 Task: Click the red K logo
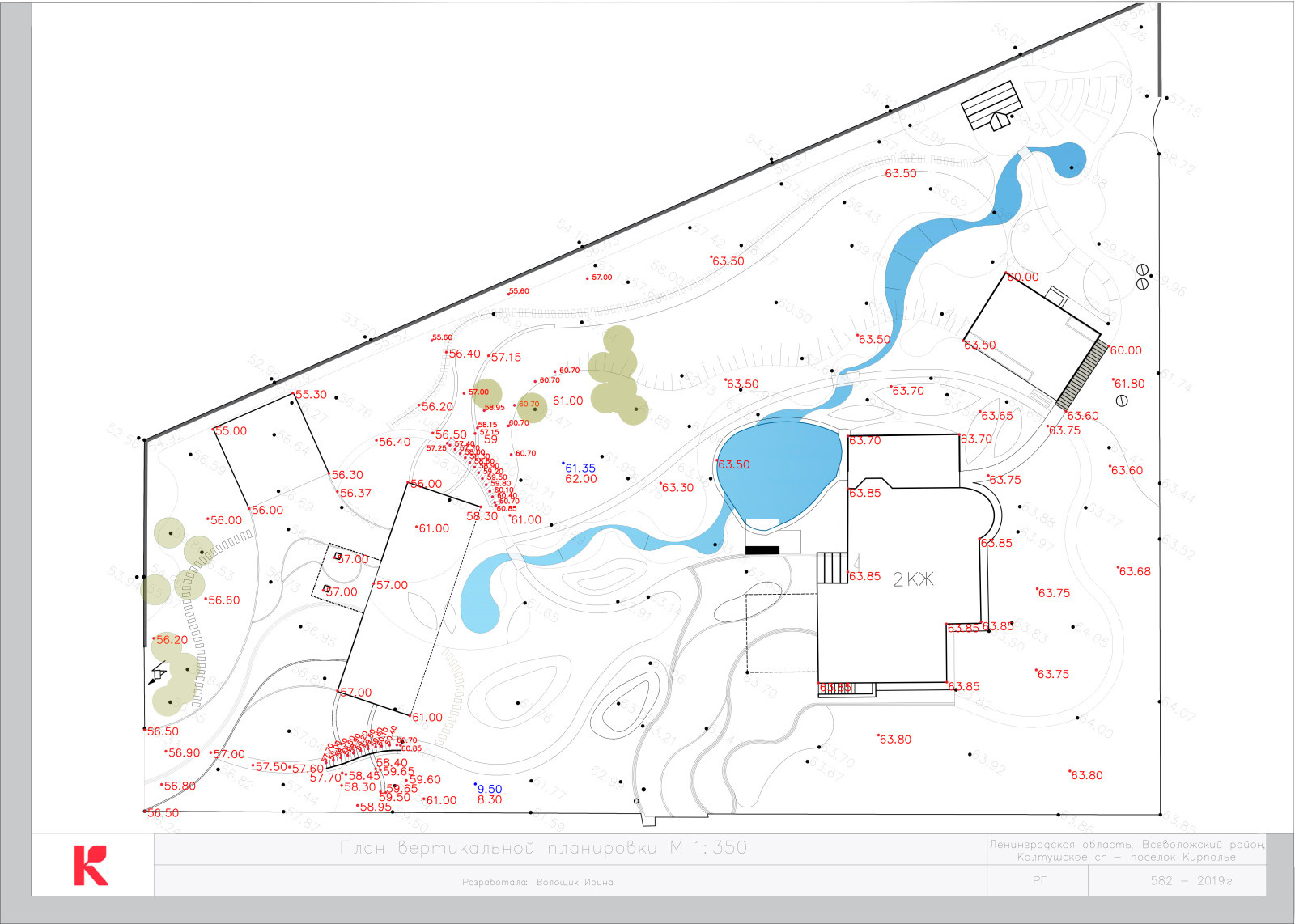coord(91,866)
